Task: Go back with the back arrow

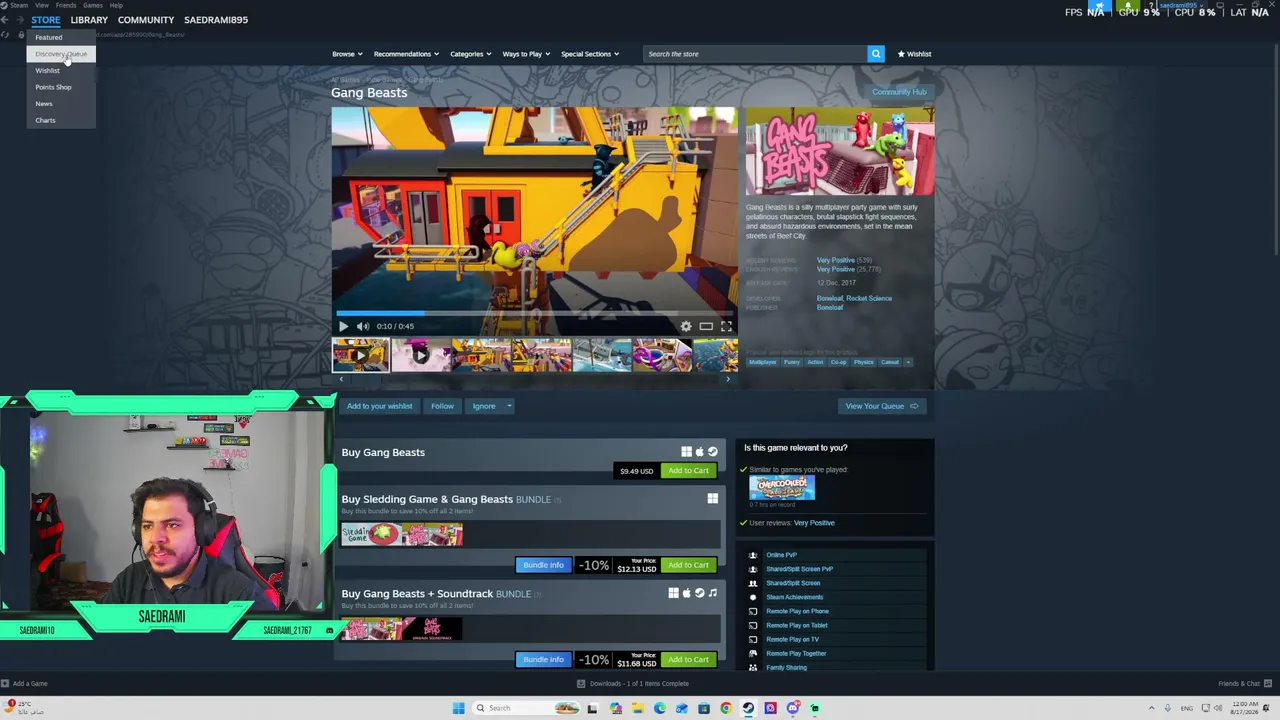Action: (6, 20)
